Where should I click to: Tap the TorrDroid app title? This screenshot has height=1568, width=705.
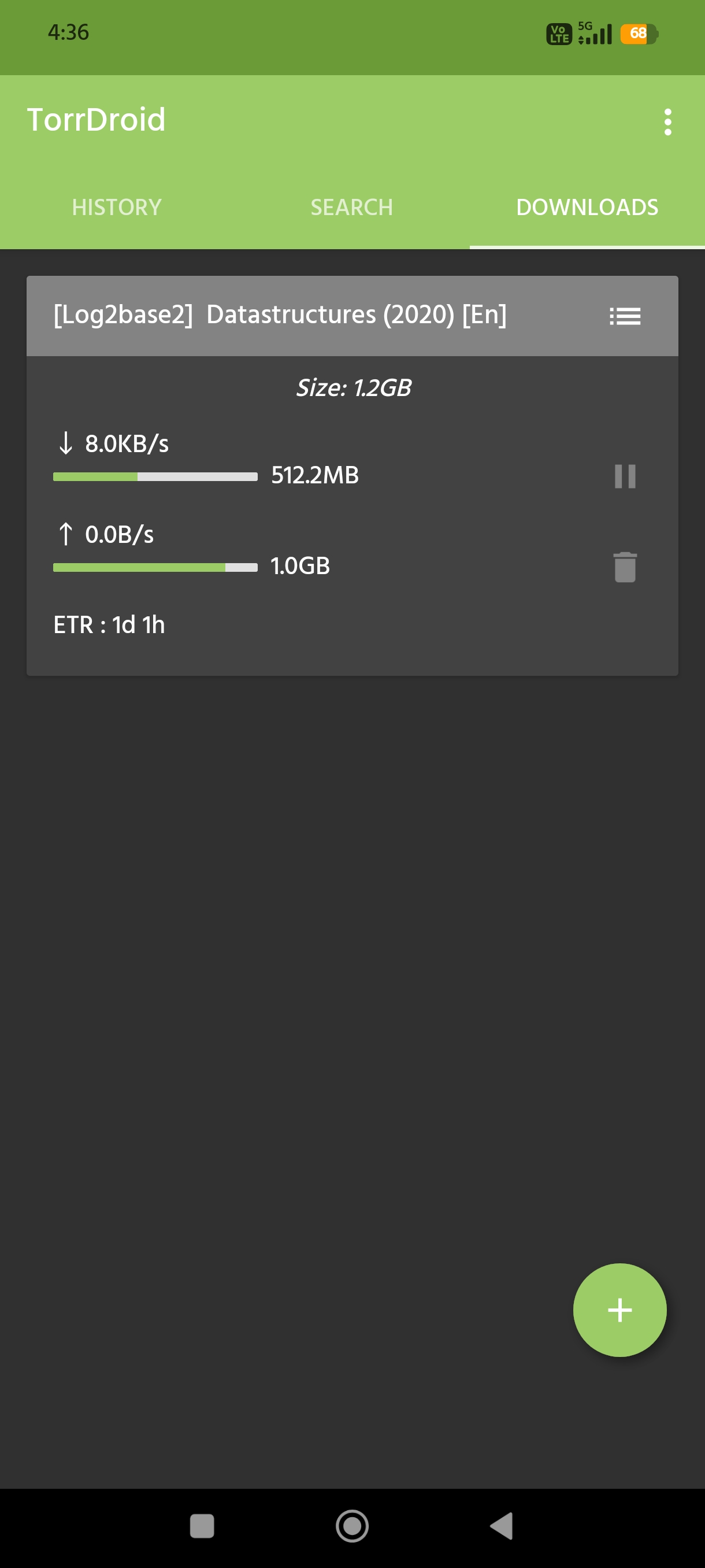(x=96, y=119)
